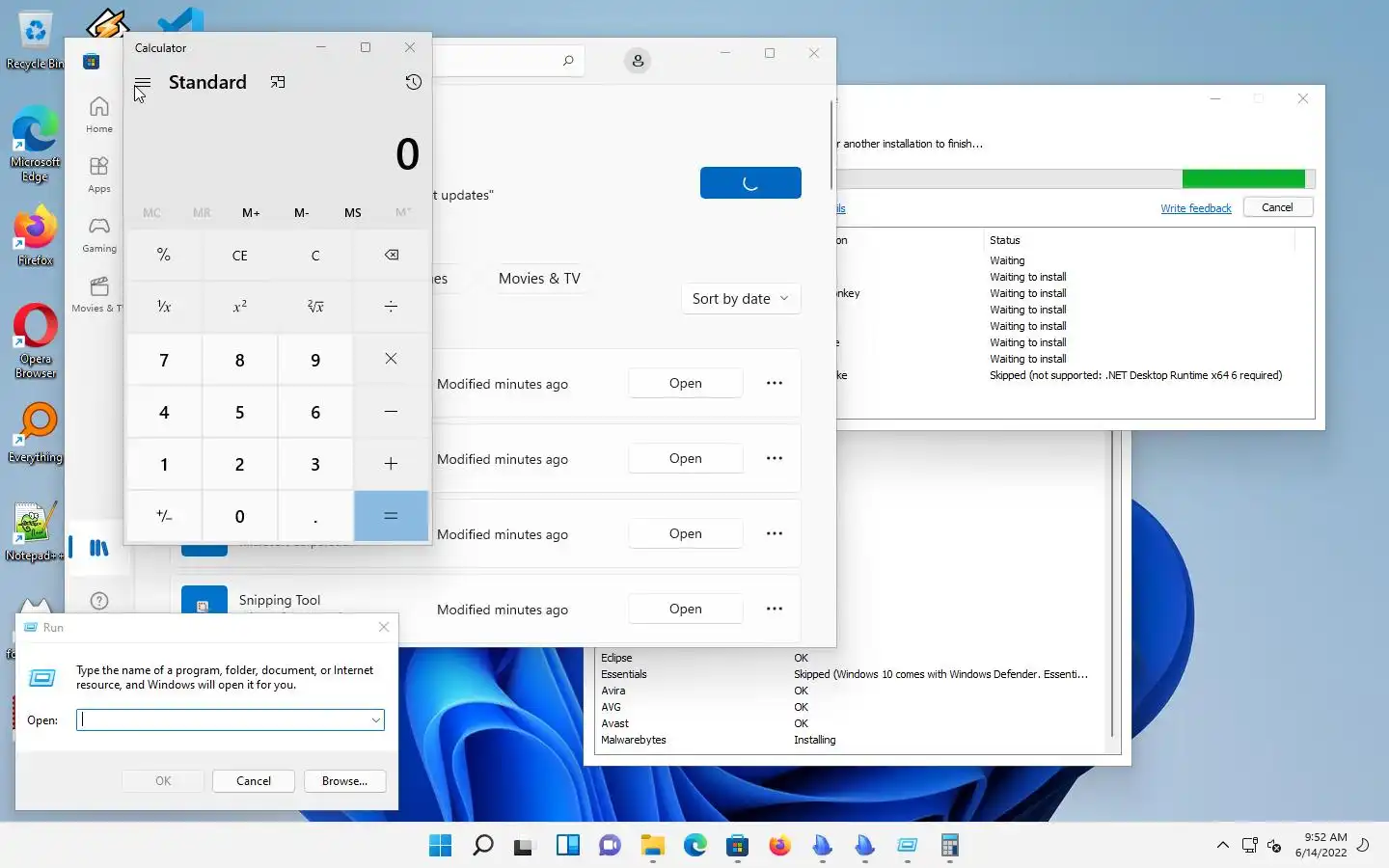Open Help in Microsoft Store sidebar
This screenshot has width=1389, height=868.
[98, 601]
